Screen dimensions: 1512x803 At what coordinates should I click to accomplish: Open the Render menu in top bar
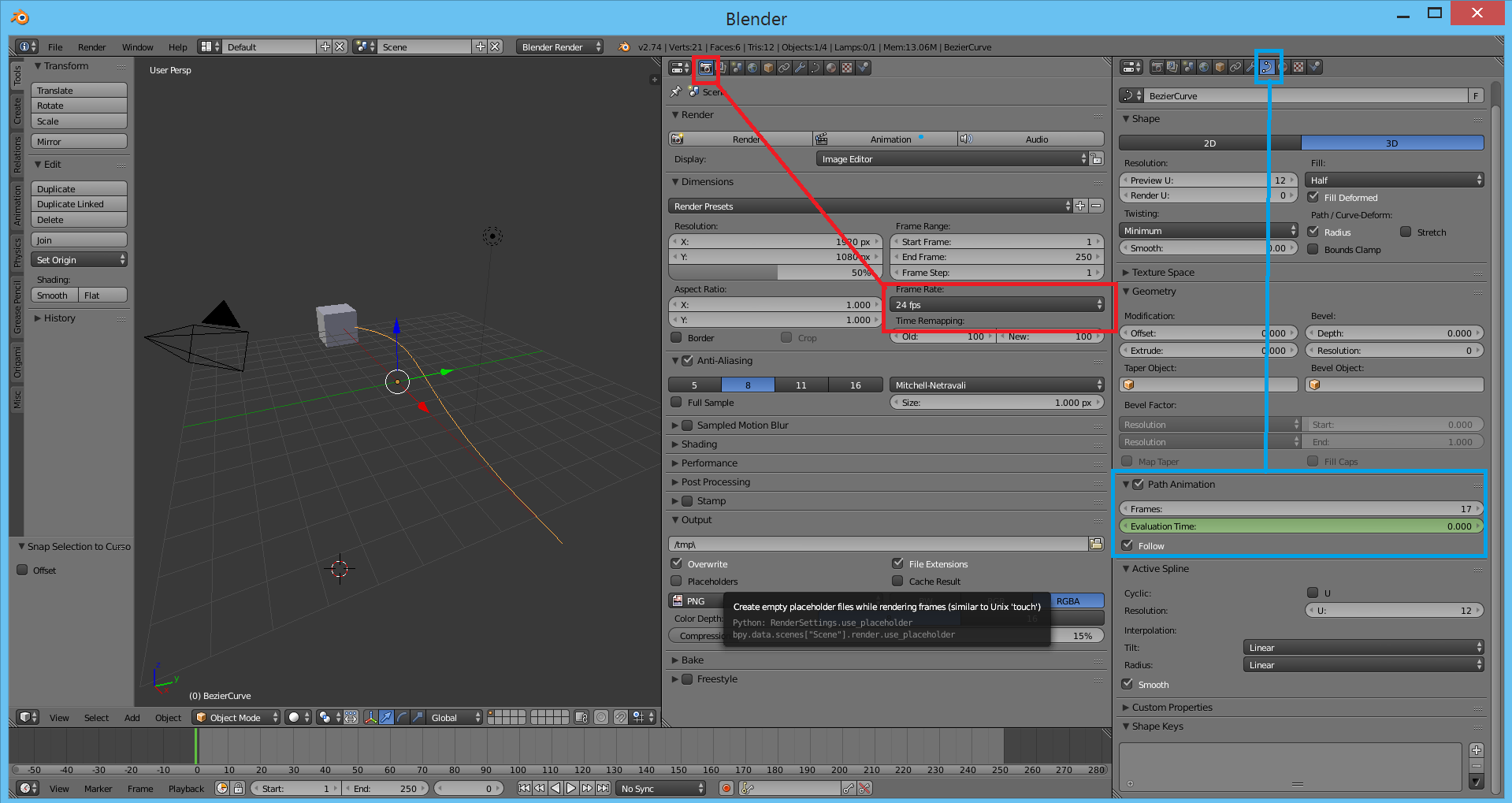tap(91, 47)
